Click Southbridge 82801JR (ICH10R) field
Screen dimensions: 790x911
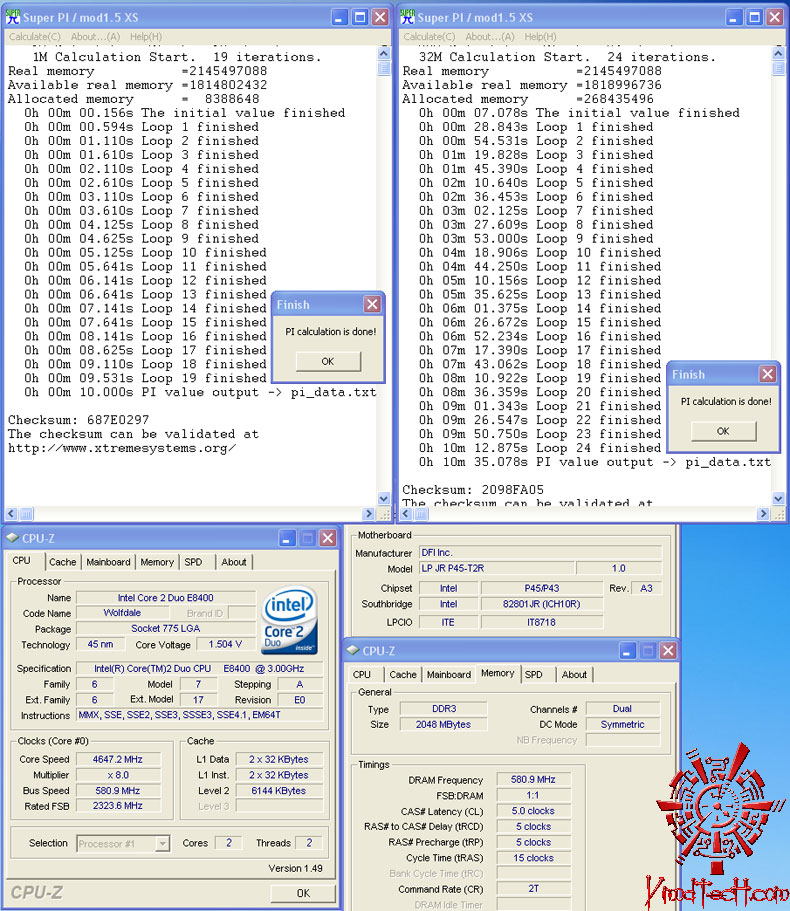pos(542,604)
